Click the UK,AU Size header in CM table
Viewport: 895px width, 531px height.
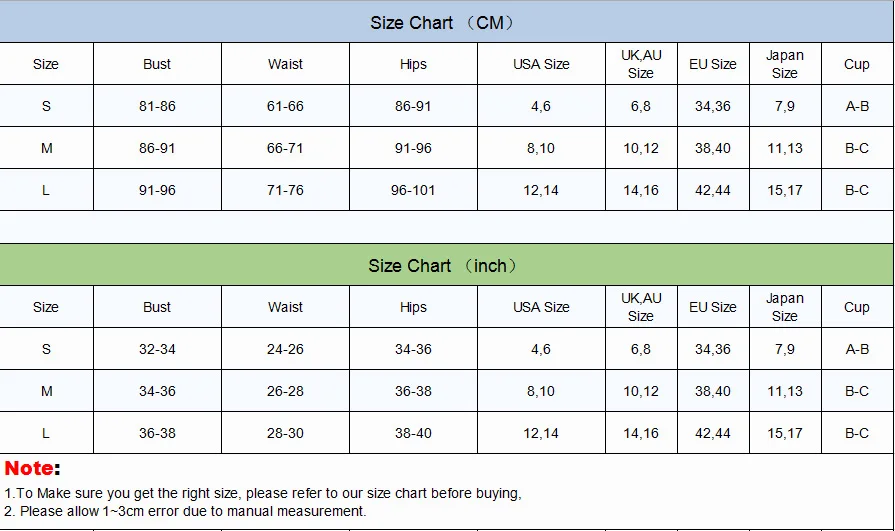pos(641,64)
